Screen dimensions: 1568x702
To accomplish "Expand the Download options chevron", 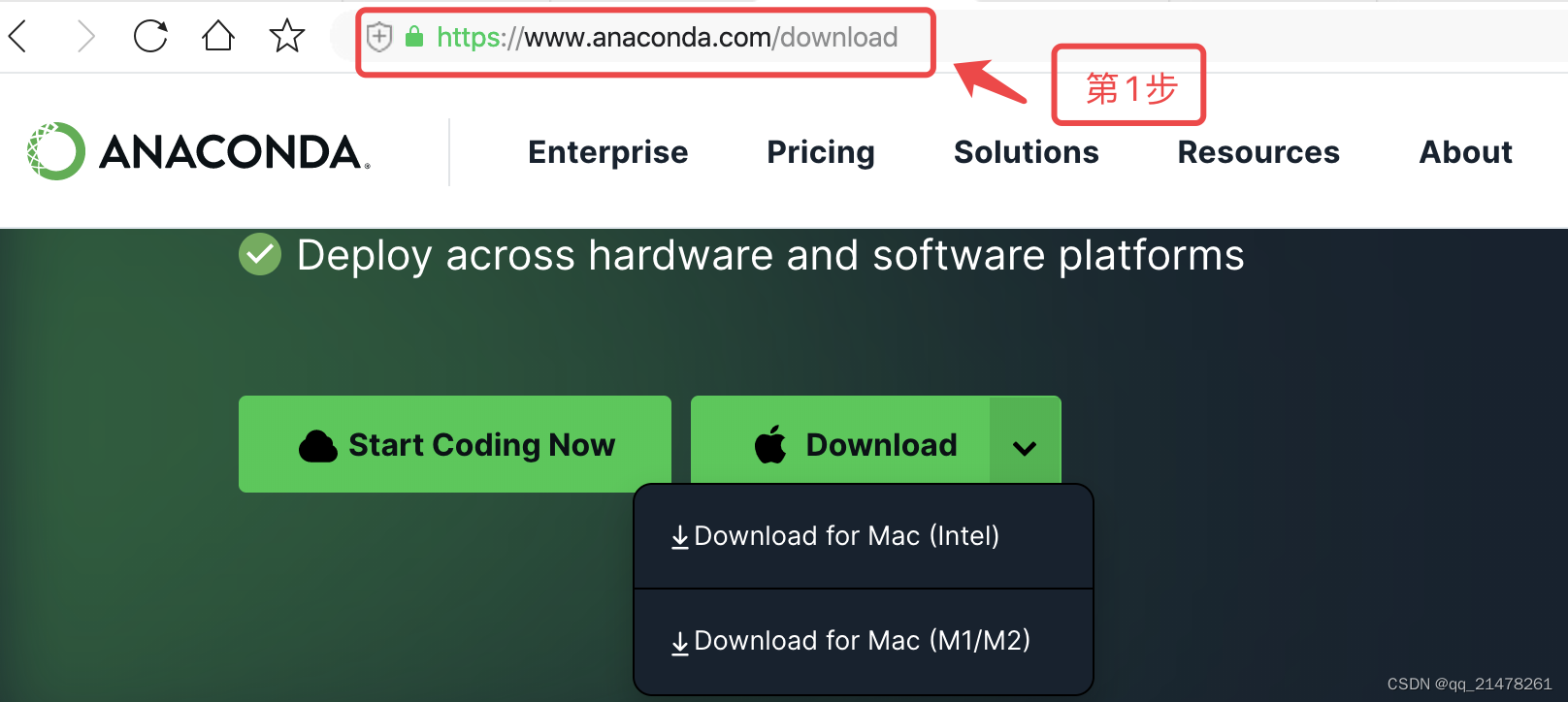I will click(1025, 447).
